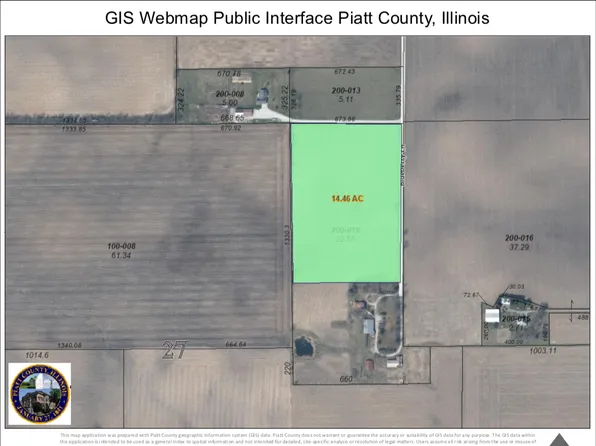
Task: Click the 664.64 dimension label
Action: click(236, 344)
